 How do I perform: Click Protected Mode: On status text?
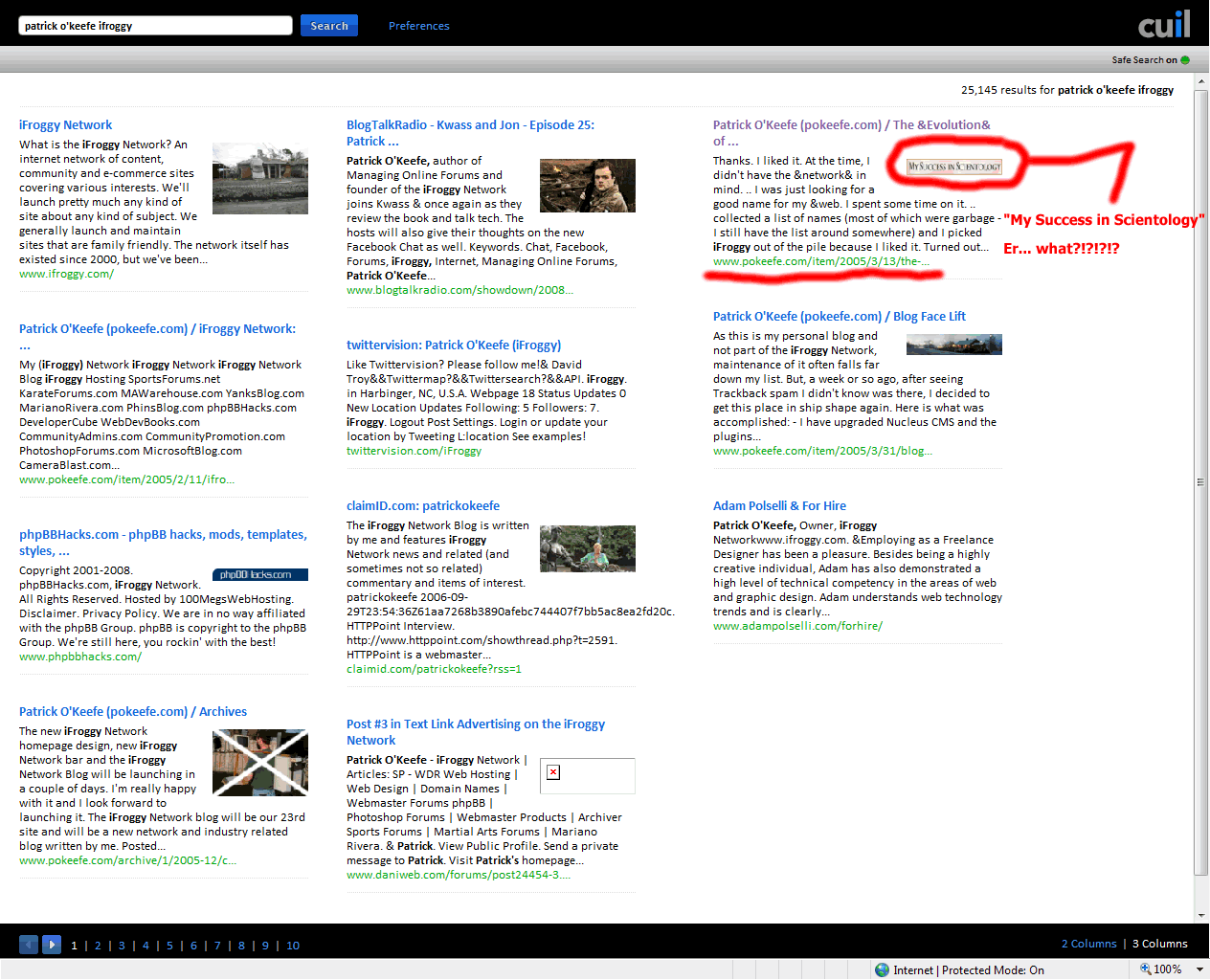point(993,970)
